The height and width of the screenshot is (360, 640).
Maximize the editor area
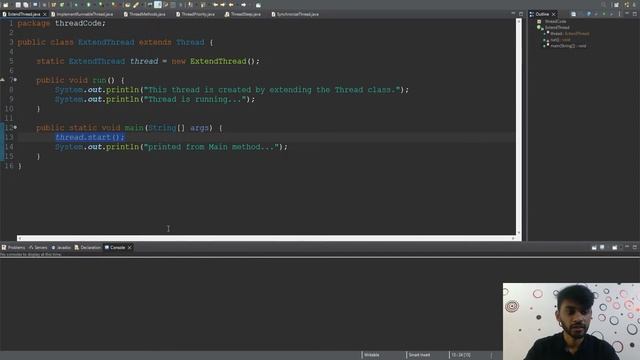click(521, 14)
